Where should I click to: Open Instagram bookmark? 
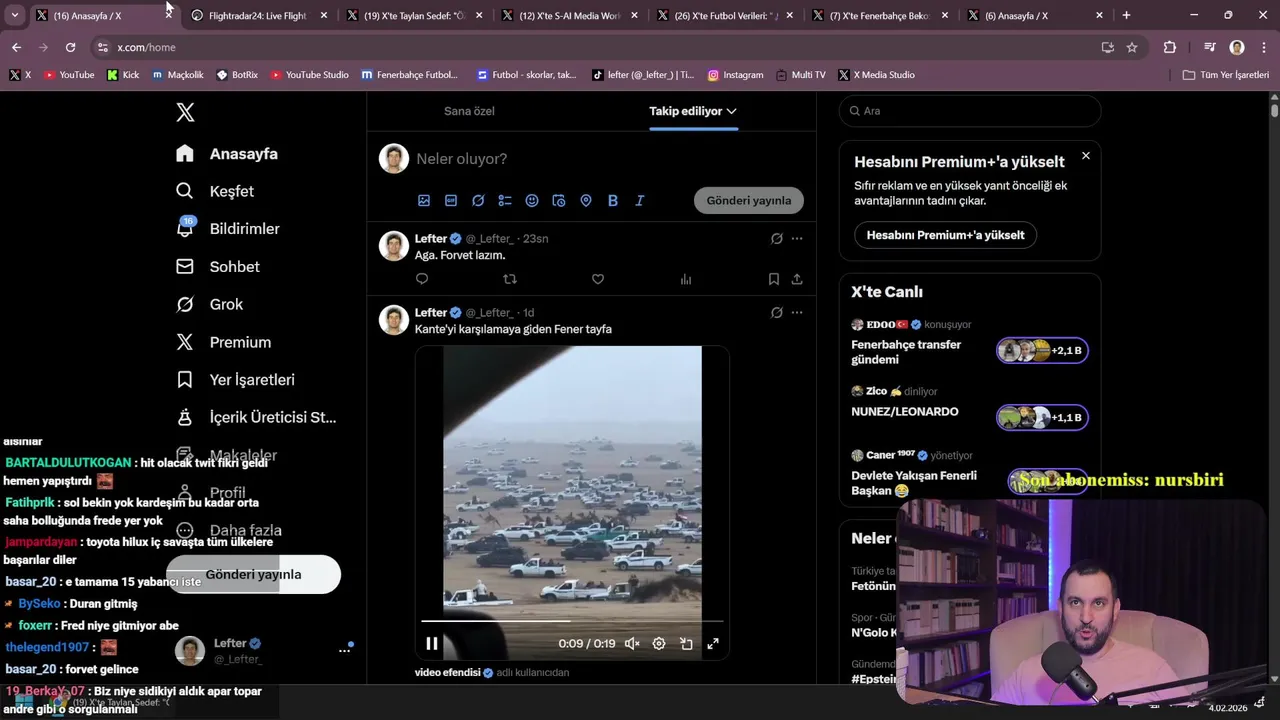(735, 75)
